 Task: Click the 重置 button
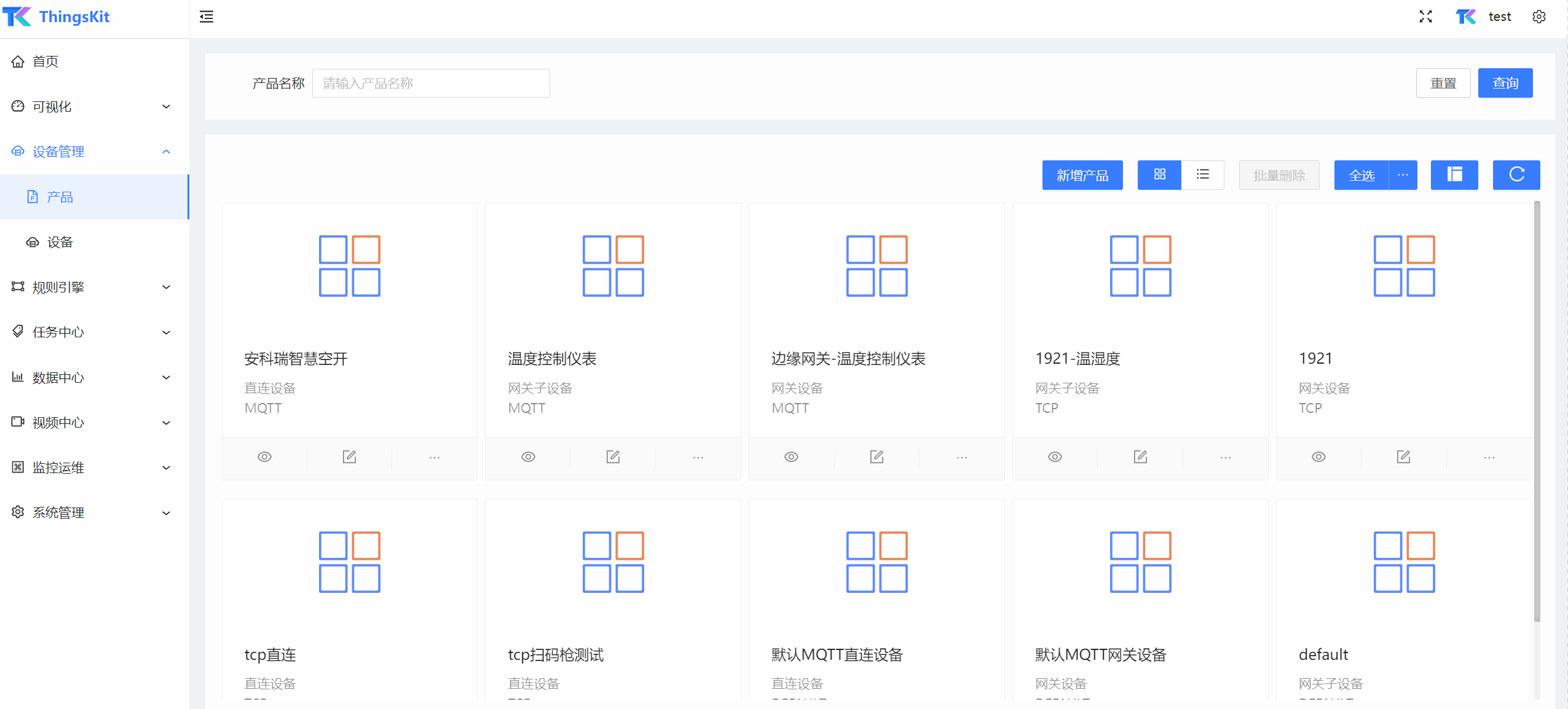pos(1443,83)
